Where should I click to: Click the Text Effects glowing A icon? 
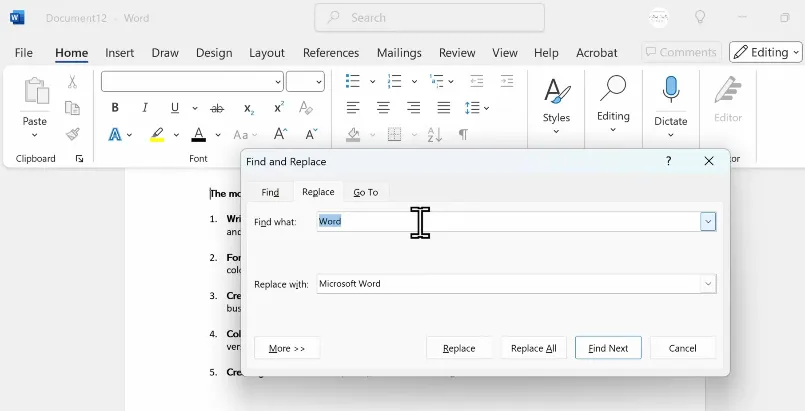(115, 134)
